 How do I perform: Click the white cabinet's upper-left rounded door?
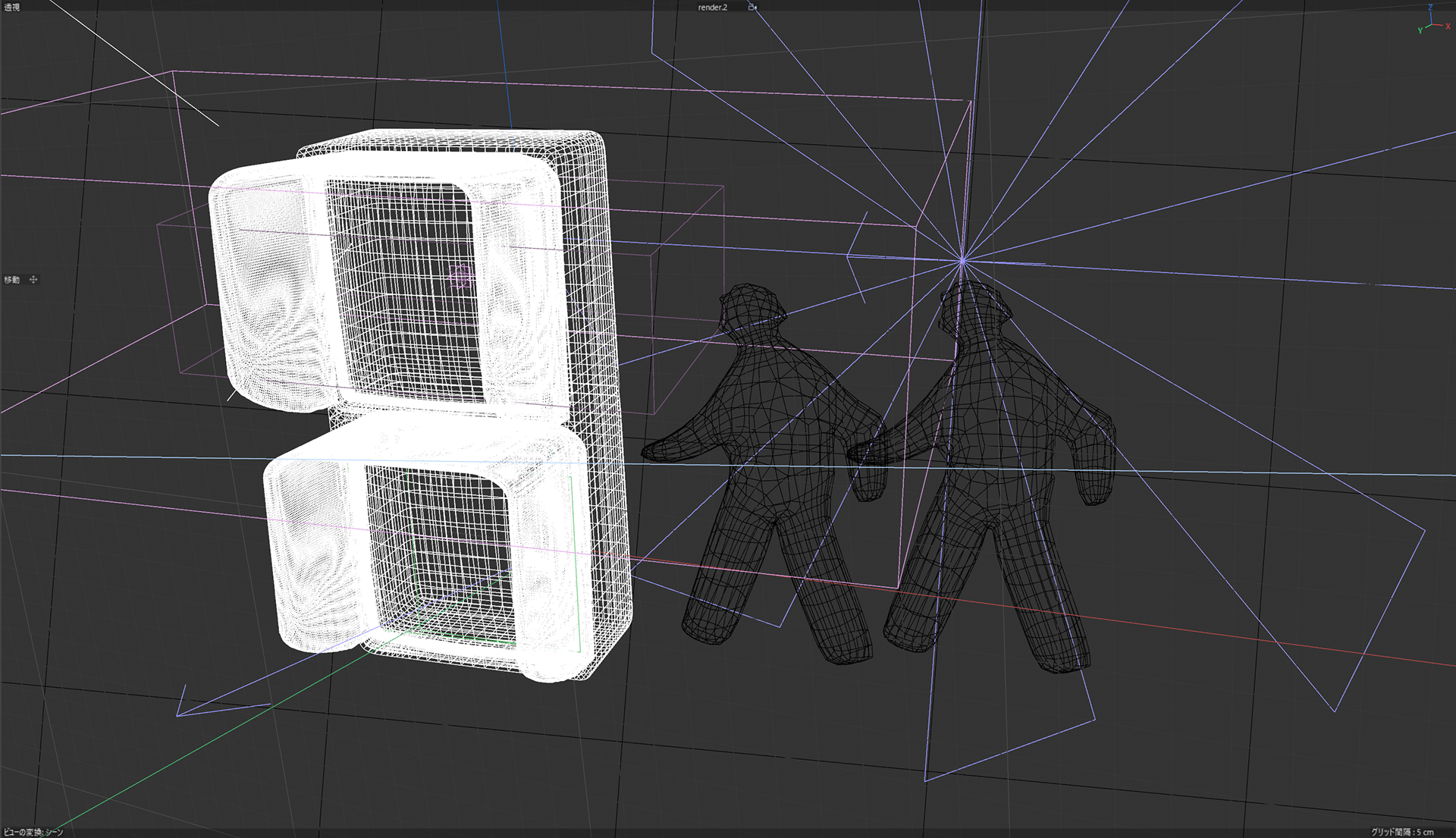tap(269, 288)
